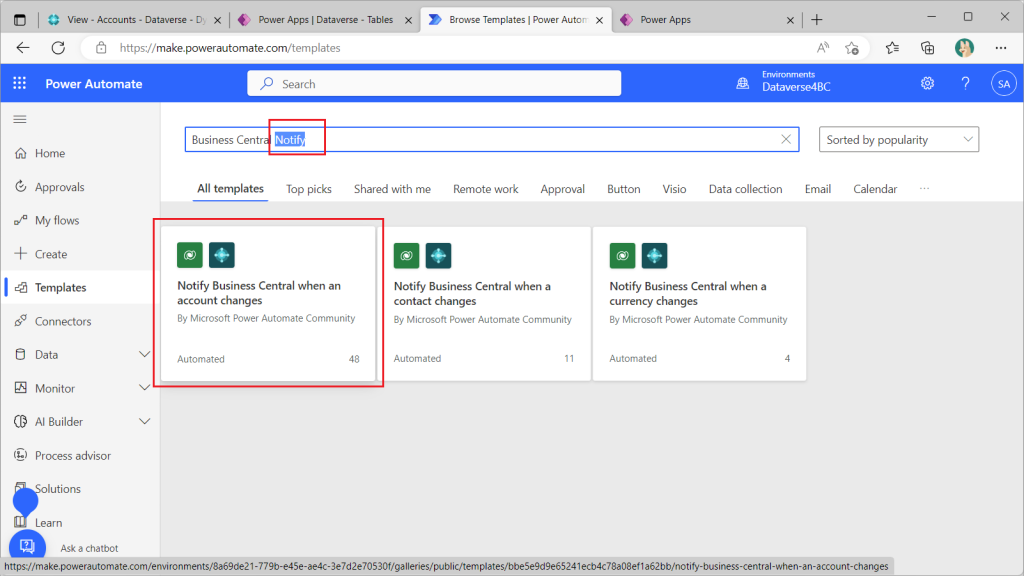This screenshot has height=576, width=1024.
Task: Open the Sorted by popularity dropdown
Action: click(x=899, y=140)
